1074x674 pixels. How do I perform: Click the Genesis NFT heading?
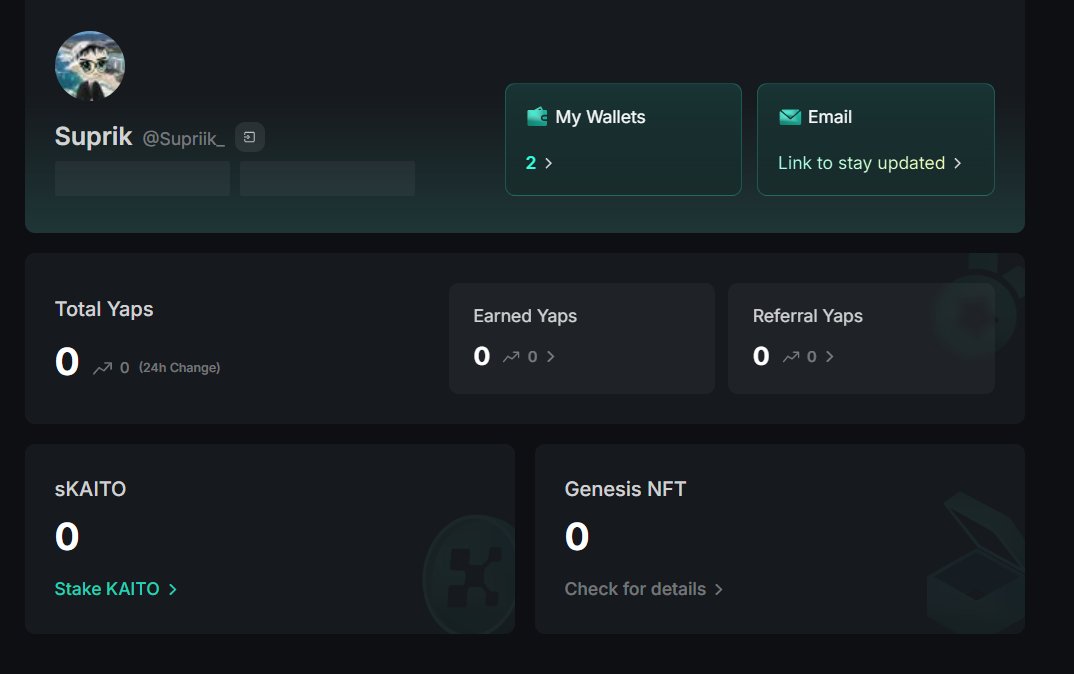(625, 489)
